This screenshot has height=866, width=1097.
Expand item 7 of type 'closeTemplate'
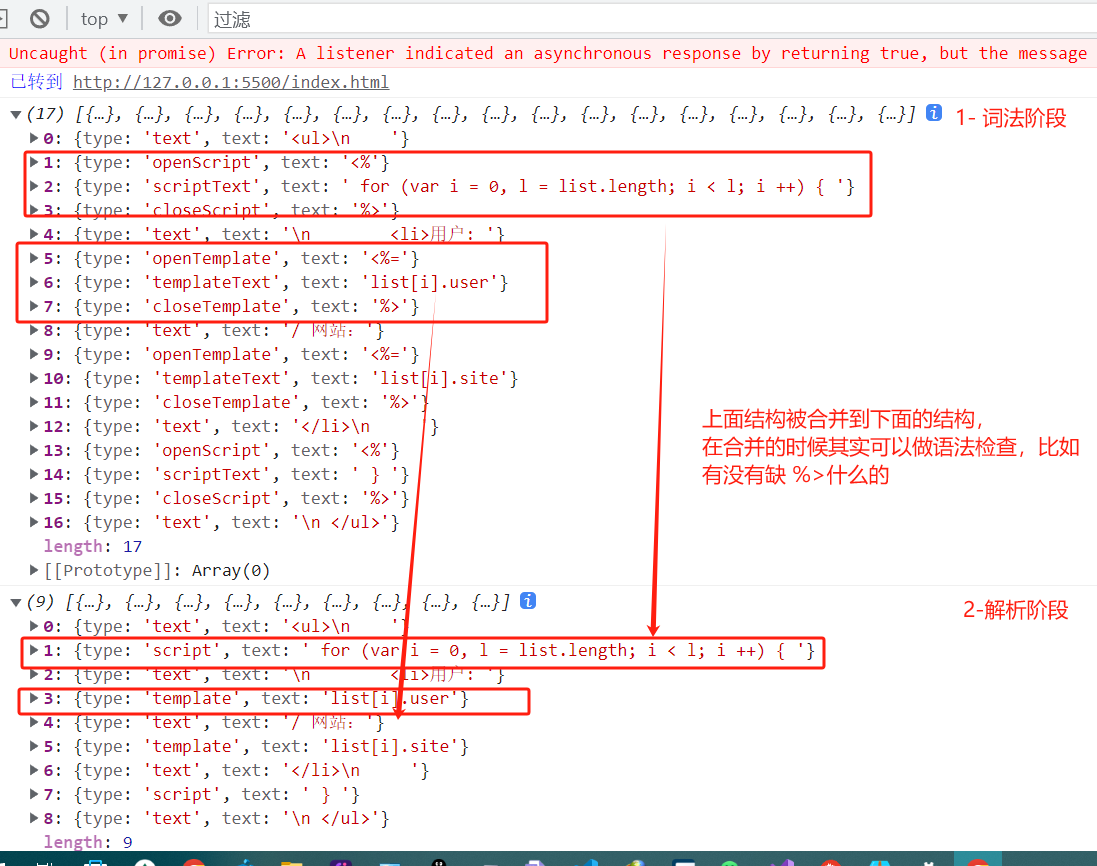point(34,306)
